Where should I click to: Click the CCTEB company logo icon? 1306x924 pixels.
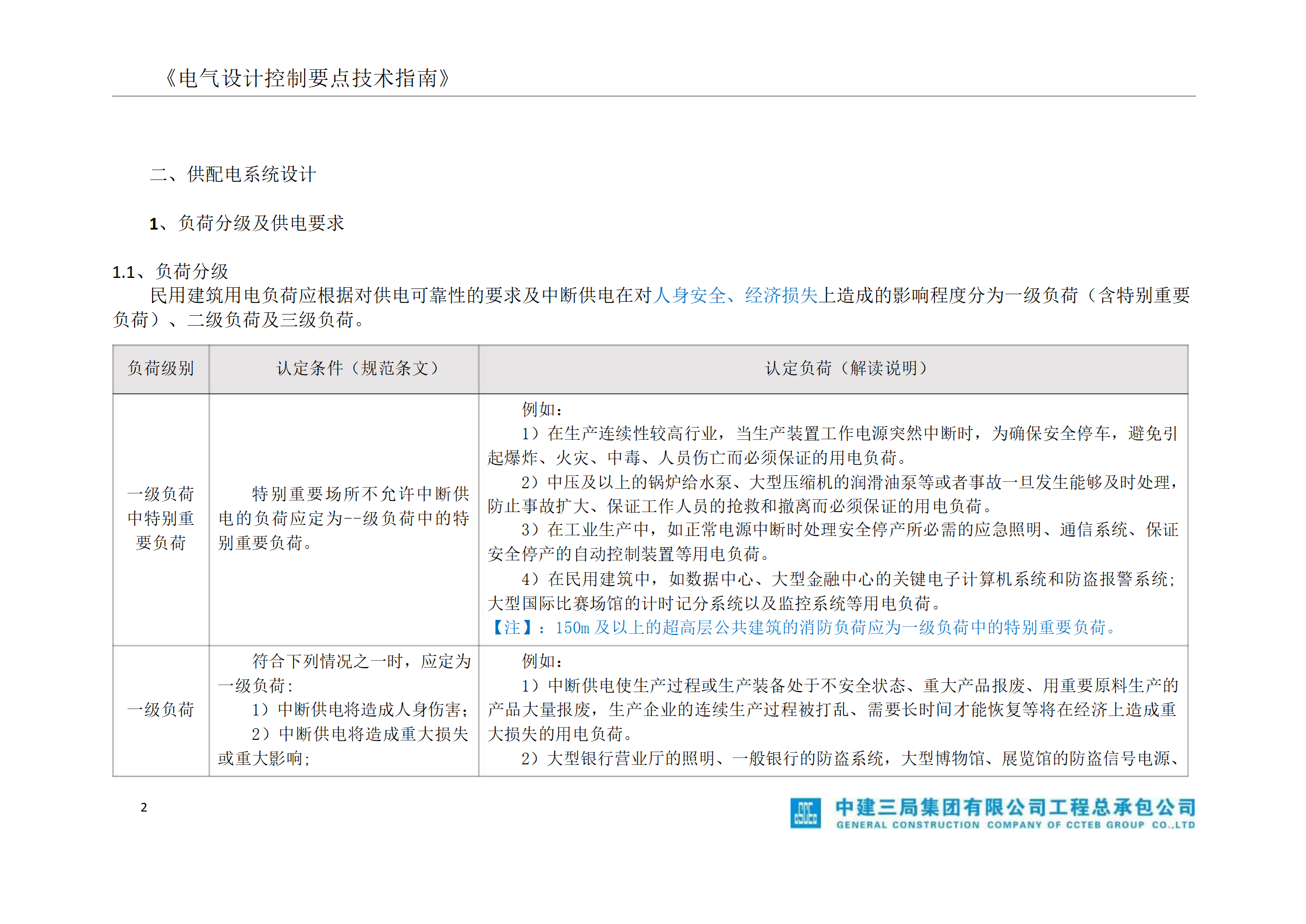pyautogui.click(x=805, y=813)
